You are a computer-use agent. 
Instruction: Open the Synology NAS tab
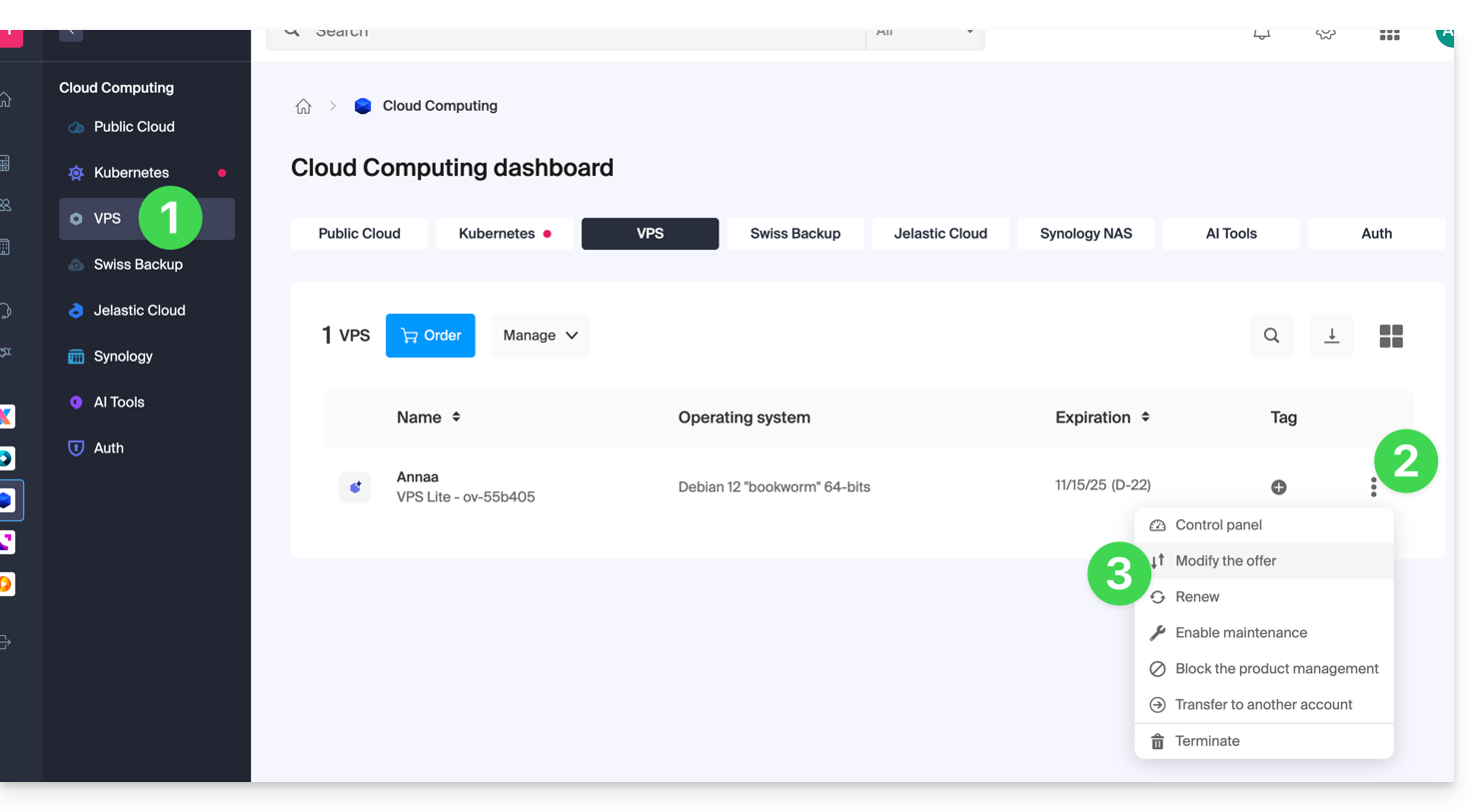(x=1085, y=234)
